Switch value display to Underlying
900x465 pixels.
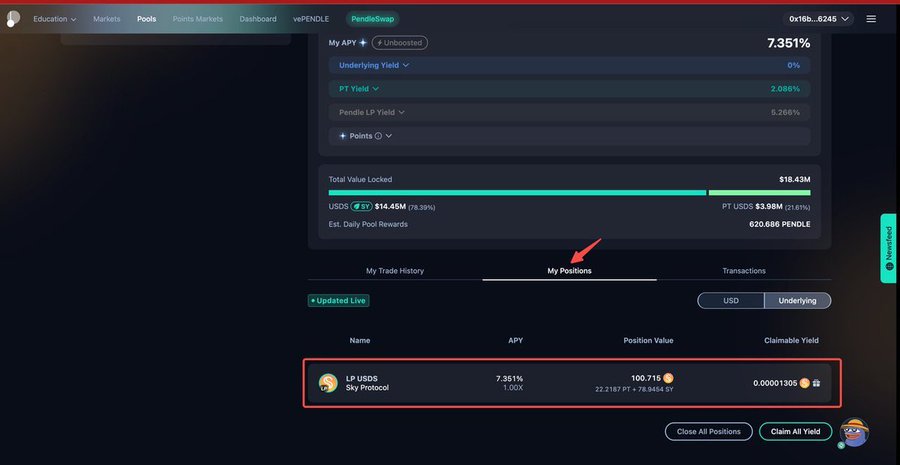[797, 300]
